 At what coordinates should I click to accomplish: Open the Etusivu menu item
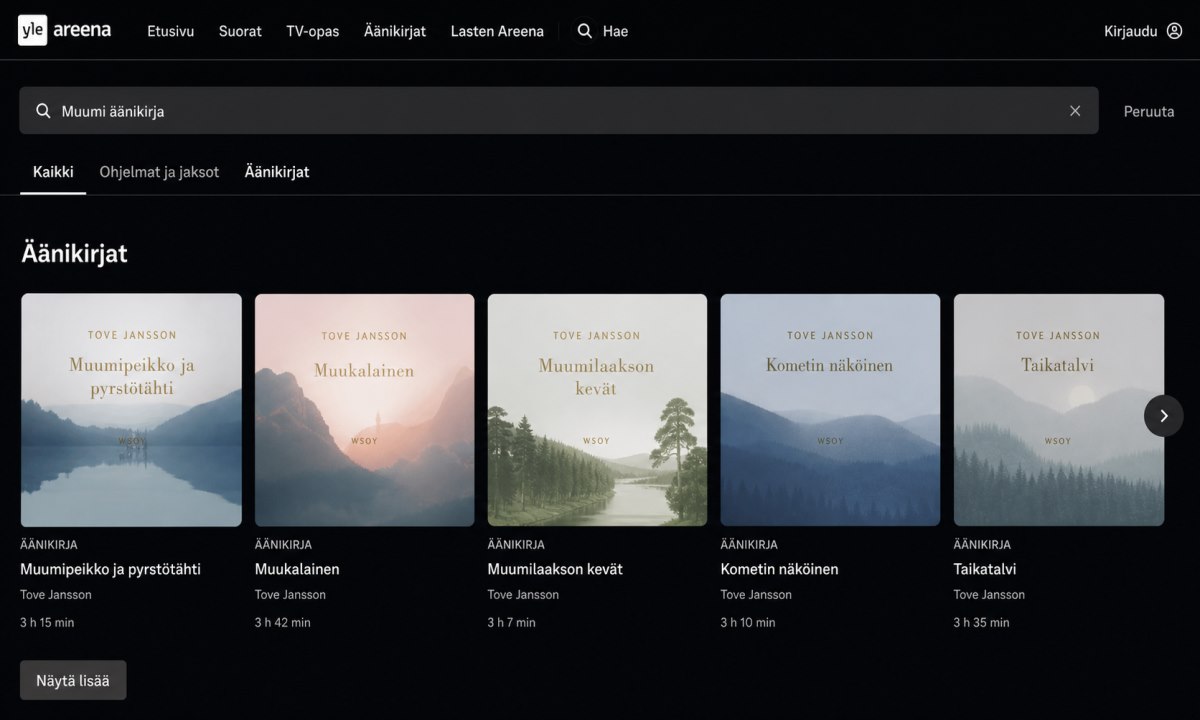tap(170, 31)
